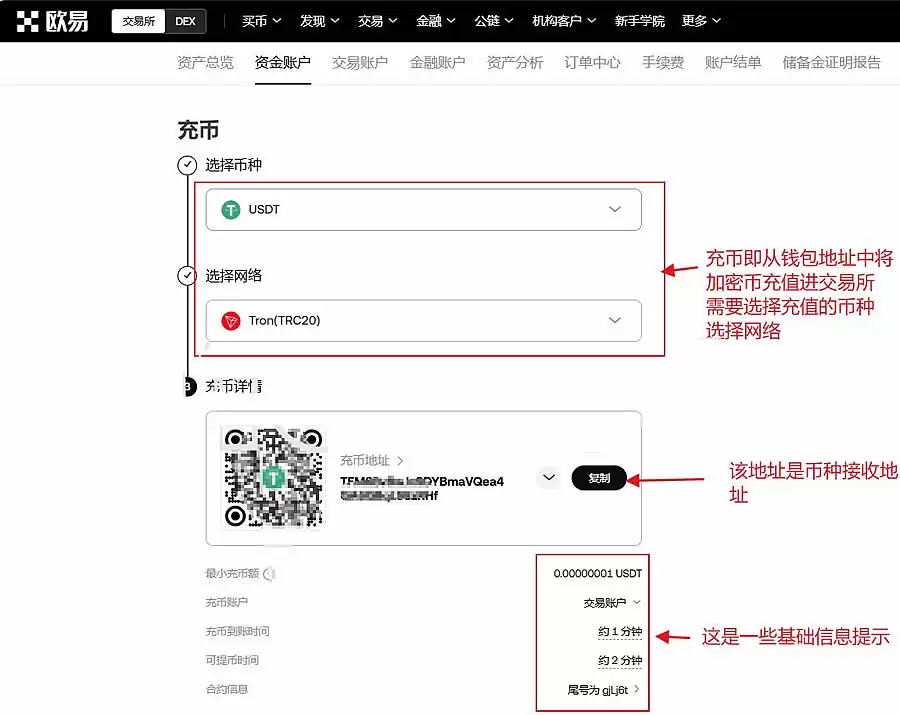
Task: Select the USDT token icon
Action: [231, 209]
